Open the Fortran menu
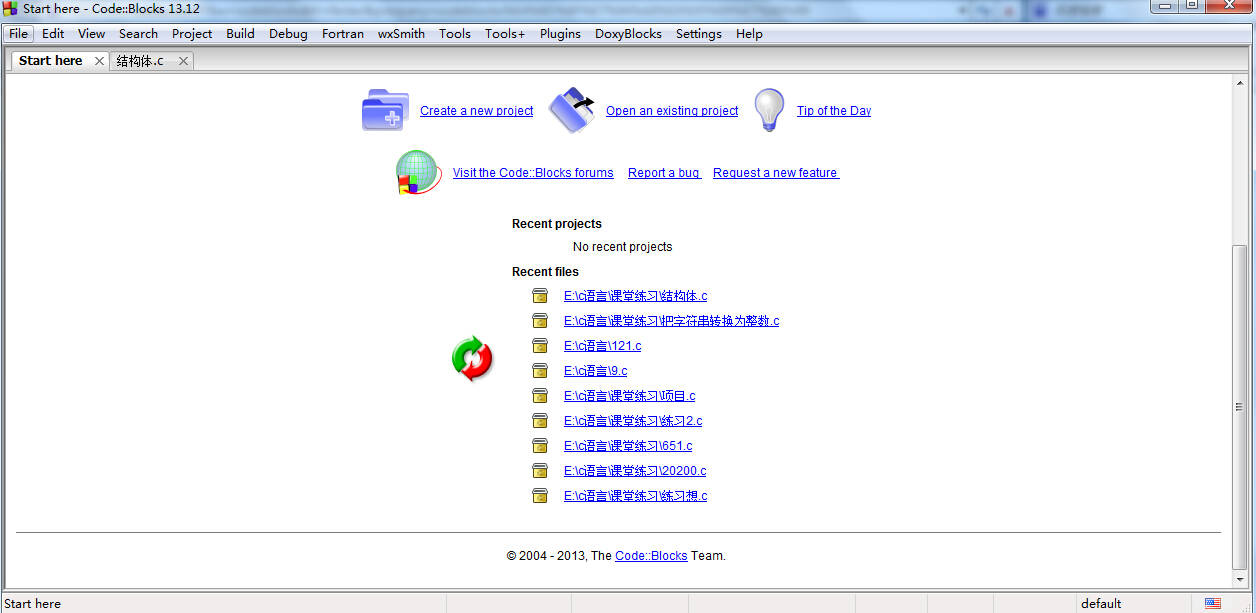Viewport: 1256px width, 613px height. click(x=343, y=33)
